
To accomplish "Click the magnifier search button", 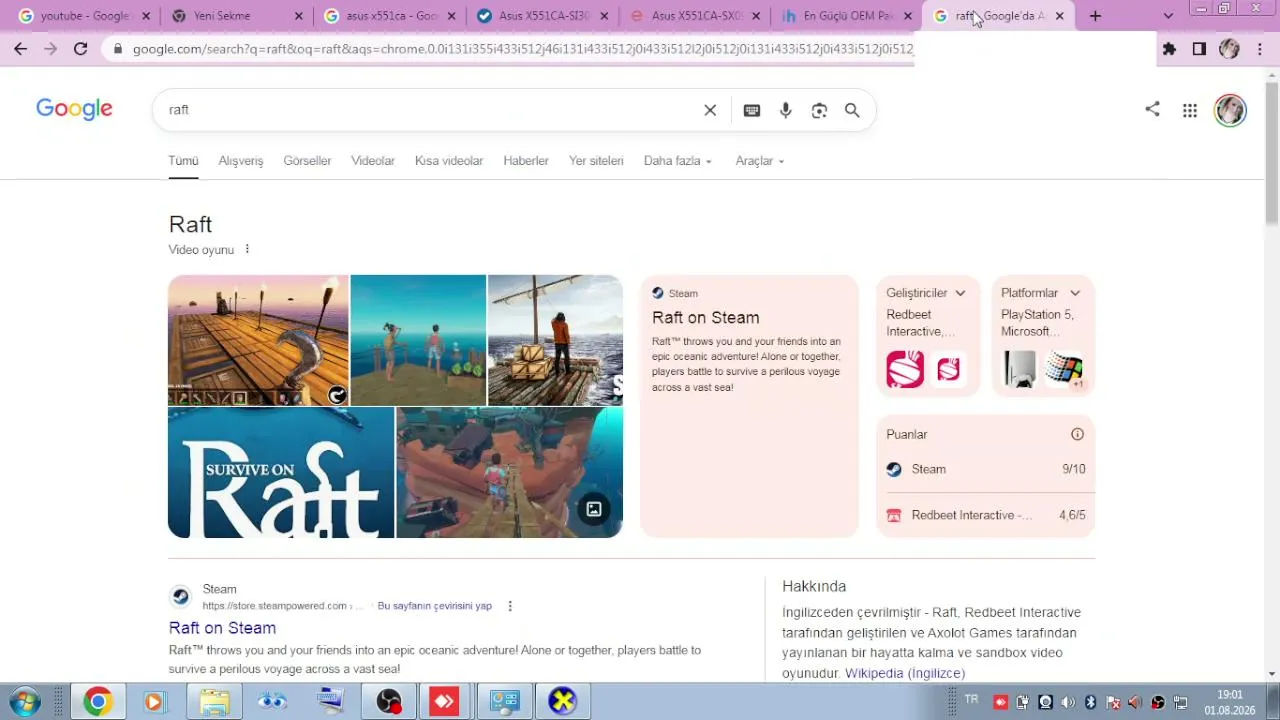I will tap(852, 110).
